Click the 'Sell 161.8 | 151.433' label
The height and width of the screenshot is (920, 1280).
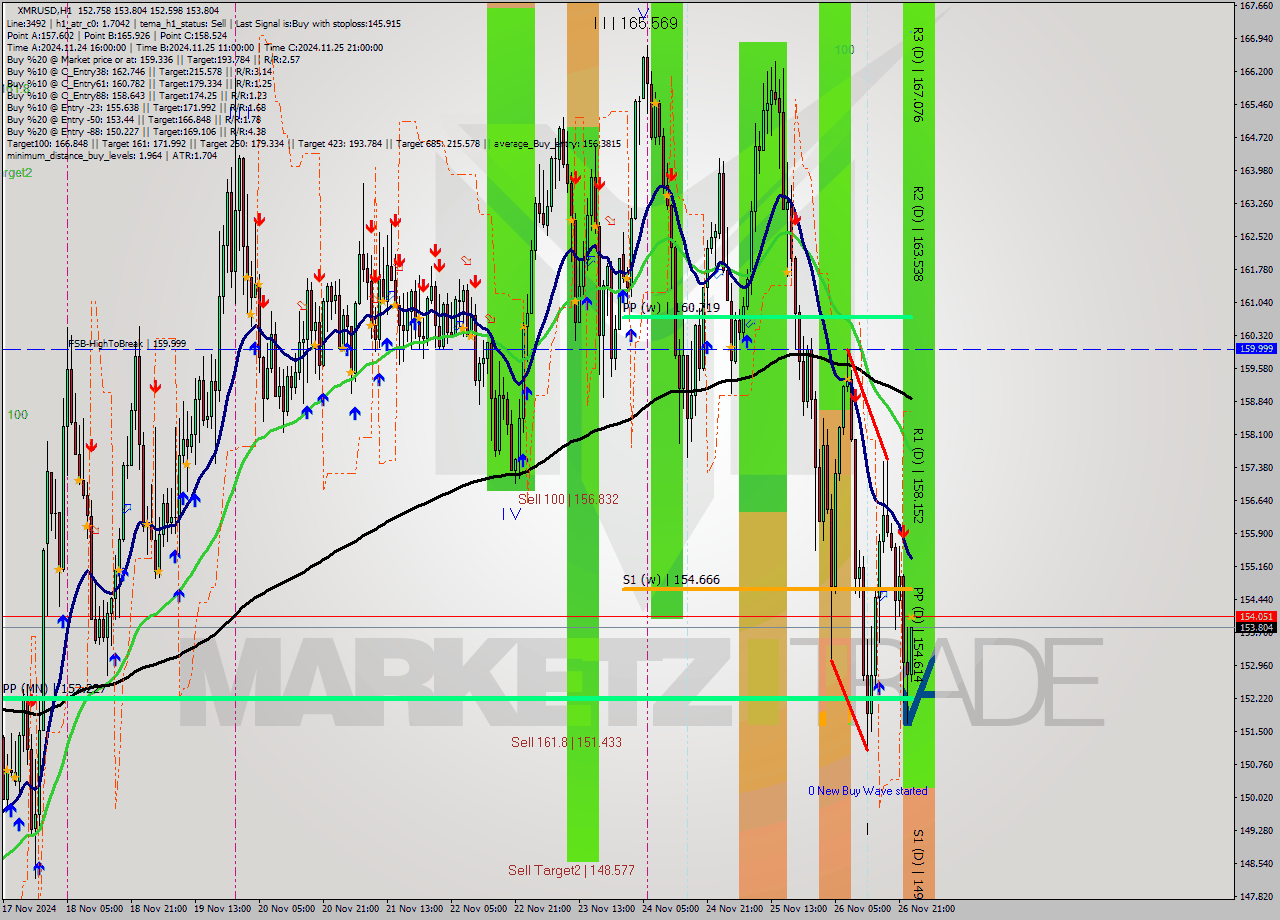click(566, 742)
